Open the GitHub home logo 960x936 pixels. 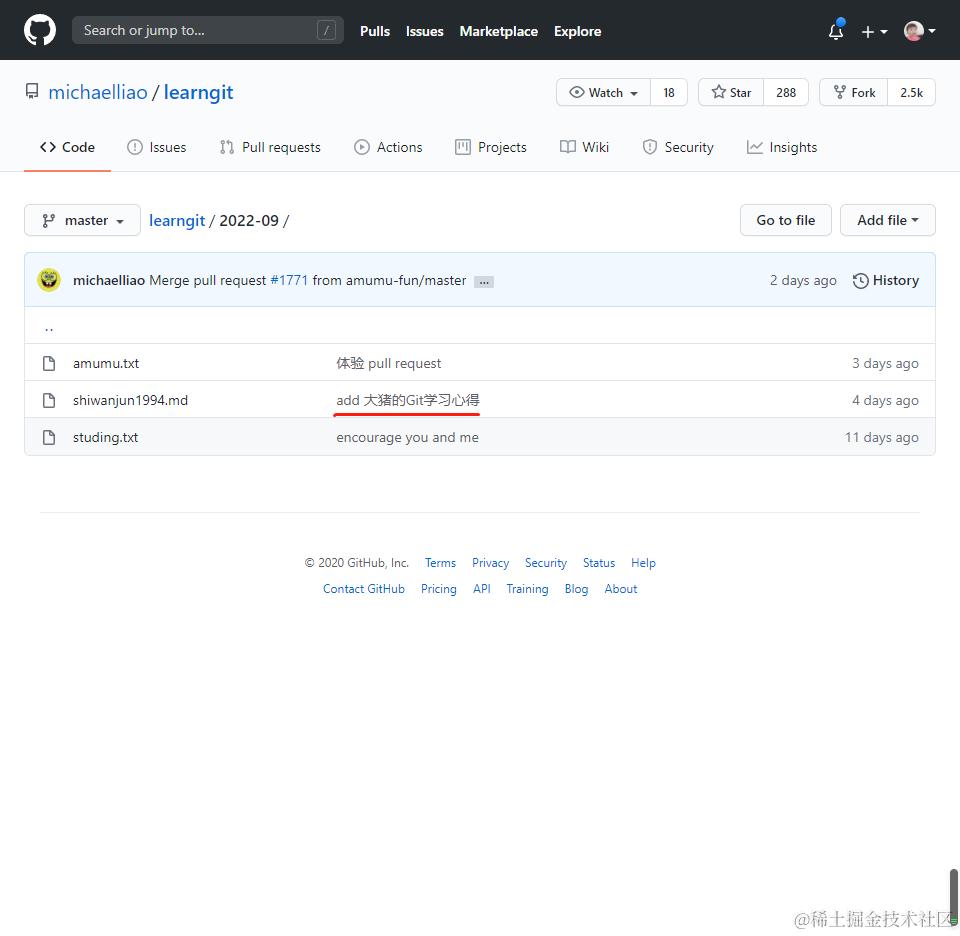[x=40, y=30]
